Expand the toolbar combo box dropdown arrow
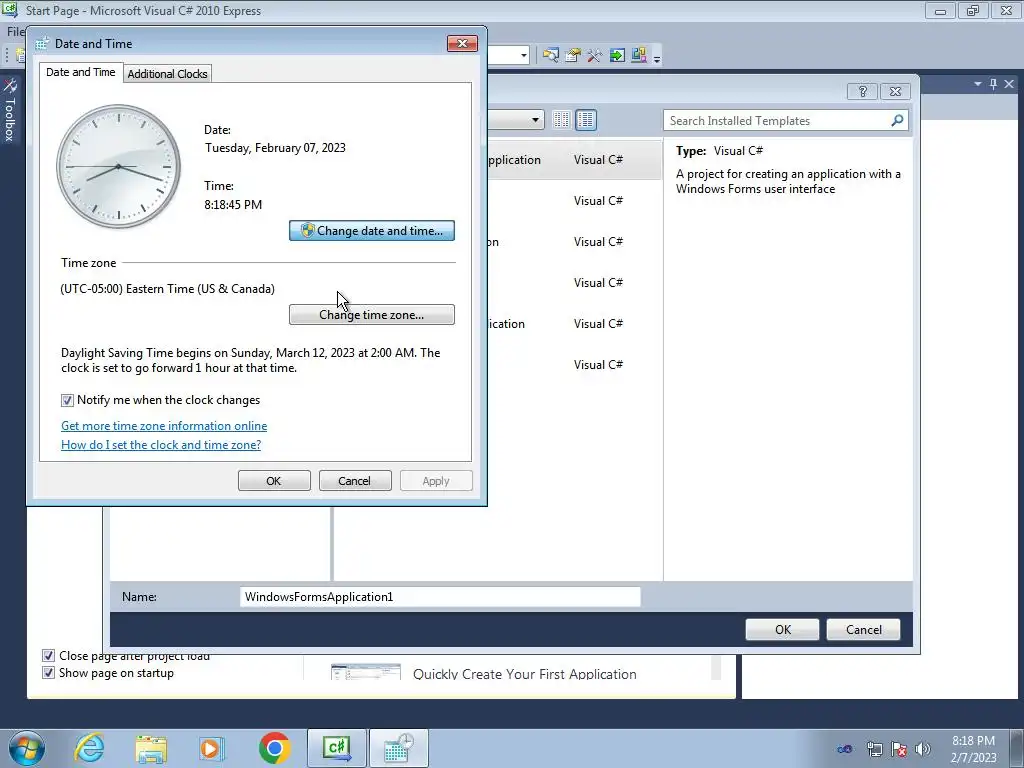The height and width of the screenshot is (768, 1024). pyautogui.click(x=523, y=56)
